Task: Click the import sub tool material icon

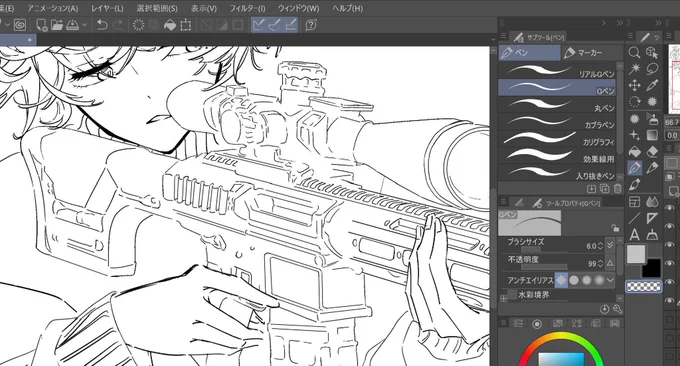Action: pos(592,188)
